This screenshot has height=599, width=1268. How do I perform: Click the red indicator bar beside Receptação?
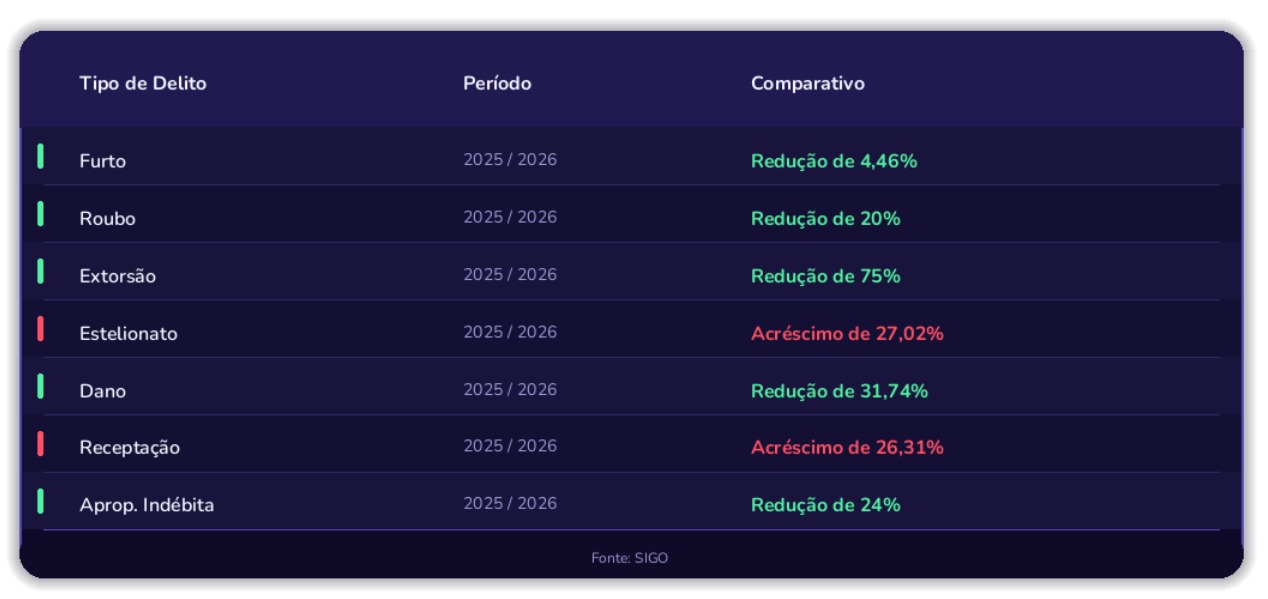click(40, 443)
